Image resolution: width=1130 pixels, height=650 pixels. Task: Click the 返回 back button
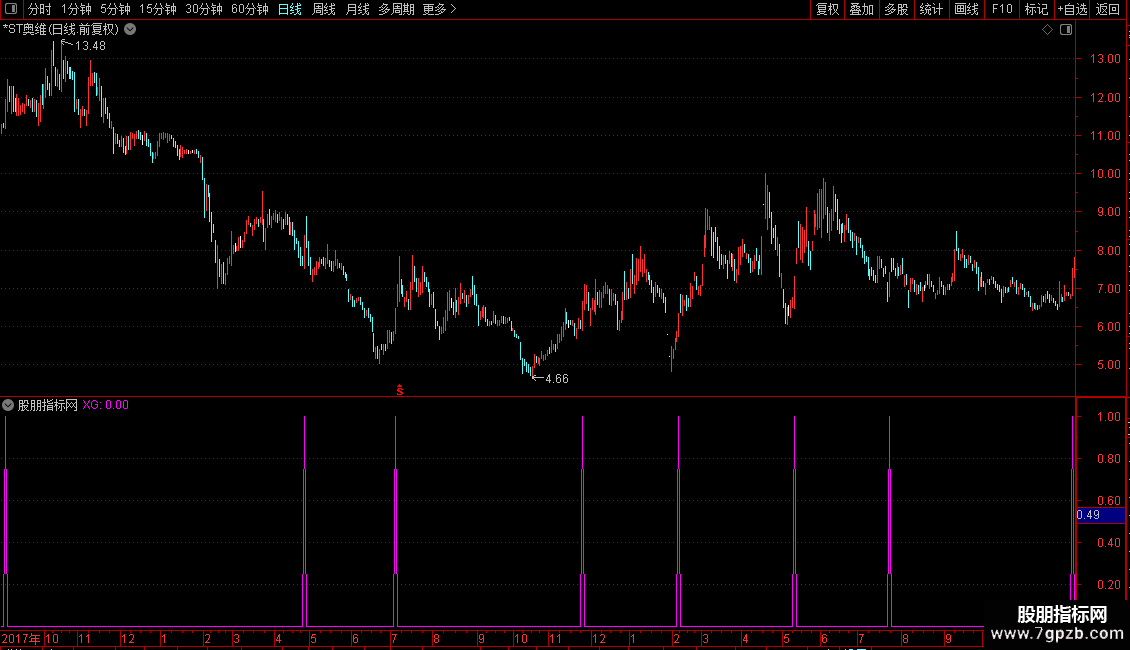tap(1108, 9)
